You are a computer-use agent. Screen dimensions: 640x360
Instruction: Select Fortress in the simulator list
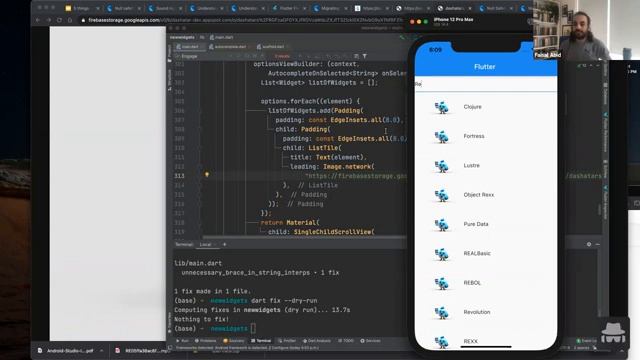click(474, 136)
